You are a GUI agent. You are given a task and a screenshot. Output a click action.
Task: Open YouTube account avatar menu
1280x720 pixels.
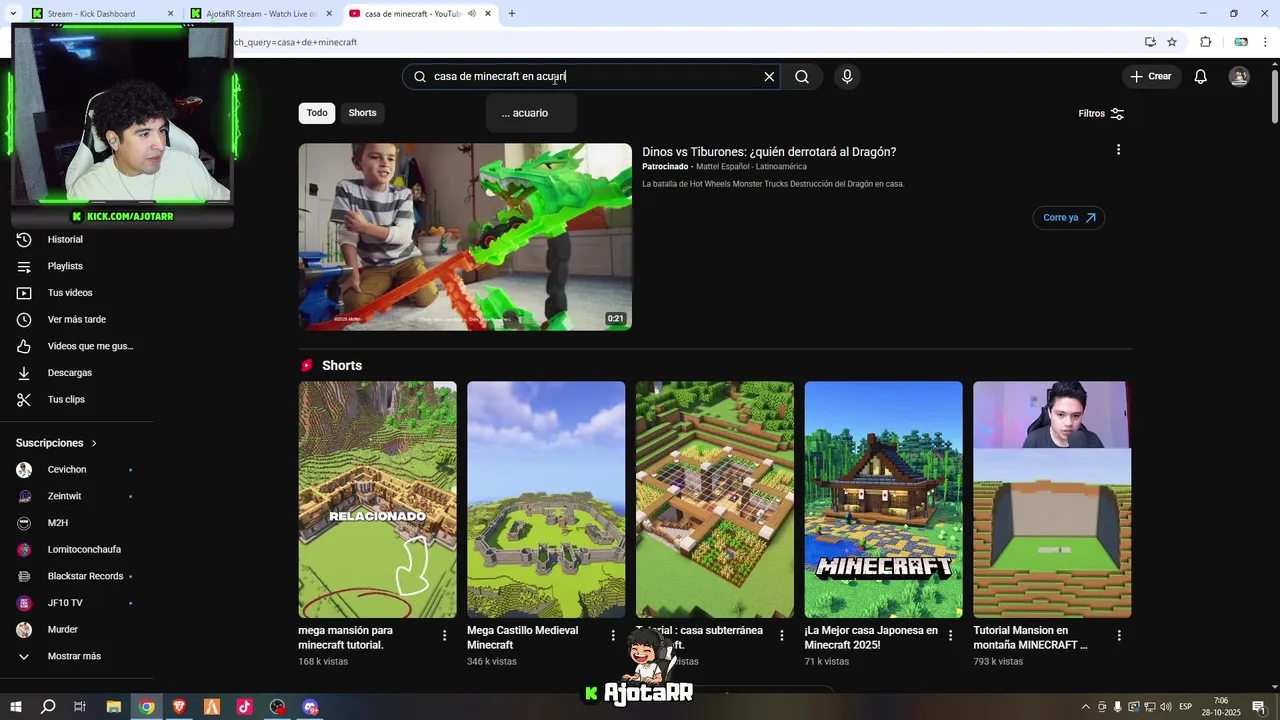tap(1239, 77)
